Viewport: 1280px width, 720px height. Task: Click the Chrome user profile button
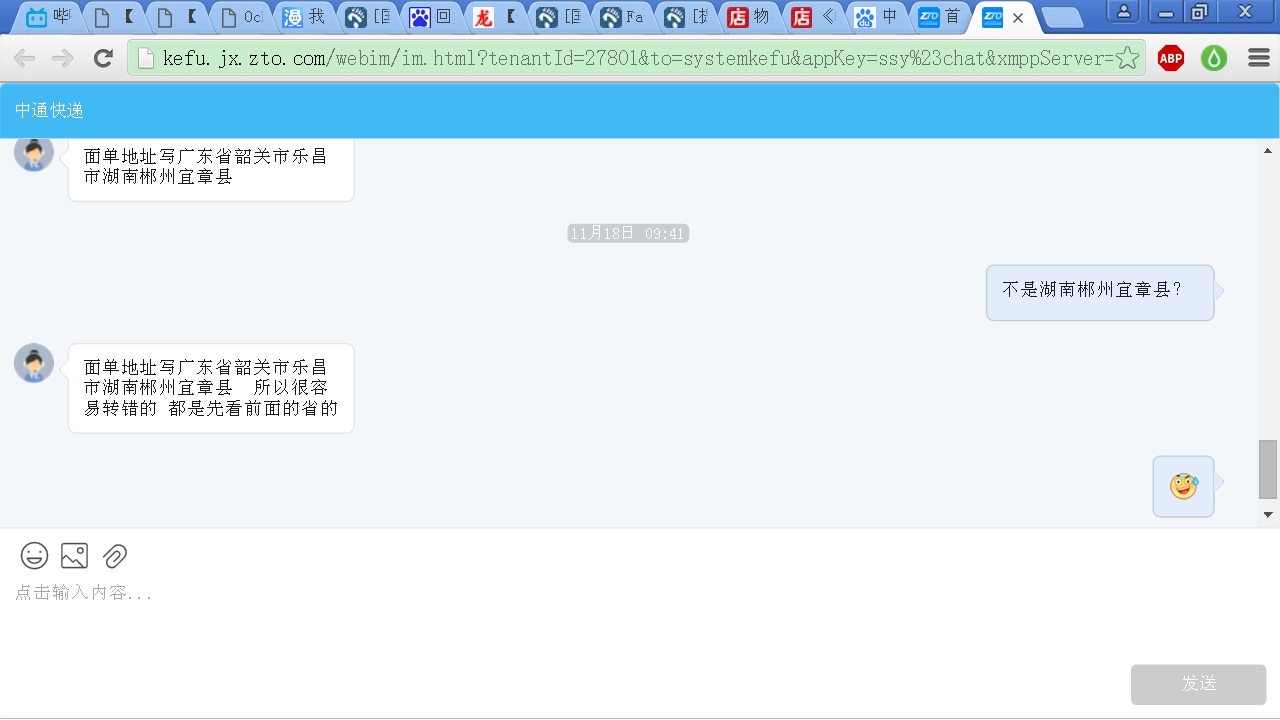click(1124, 12)
